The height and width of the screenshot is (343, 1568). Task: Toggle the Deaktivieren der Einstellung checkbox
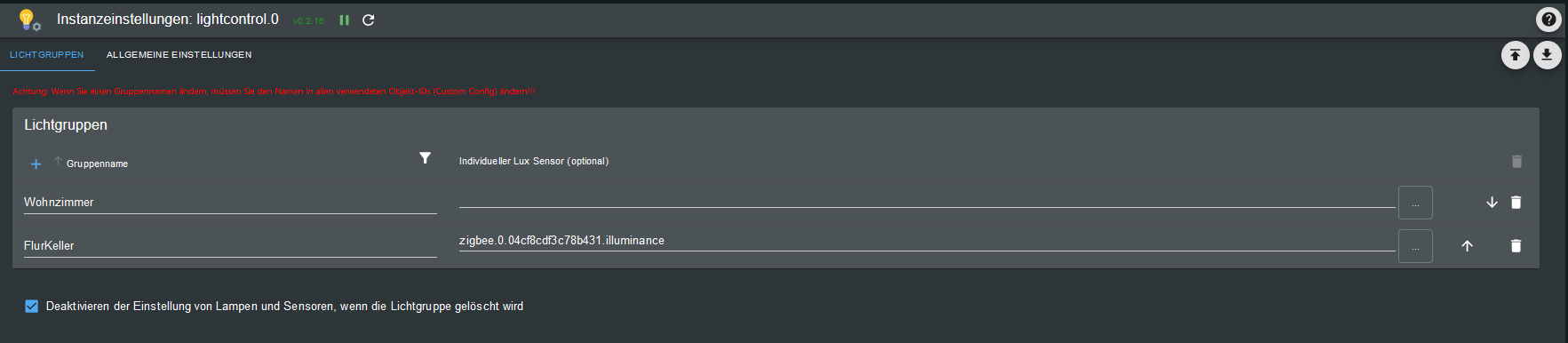[x=32, y=307]
